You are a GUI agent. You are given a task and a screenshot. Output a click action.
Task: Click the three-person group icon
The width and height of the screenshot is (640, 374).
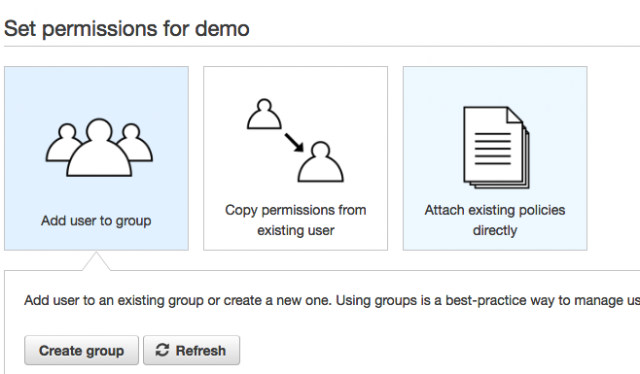click(99, 147)
